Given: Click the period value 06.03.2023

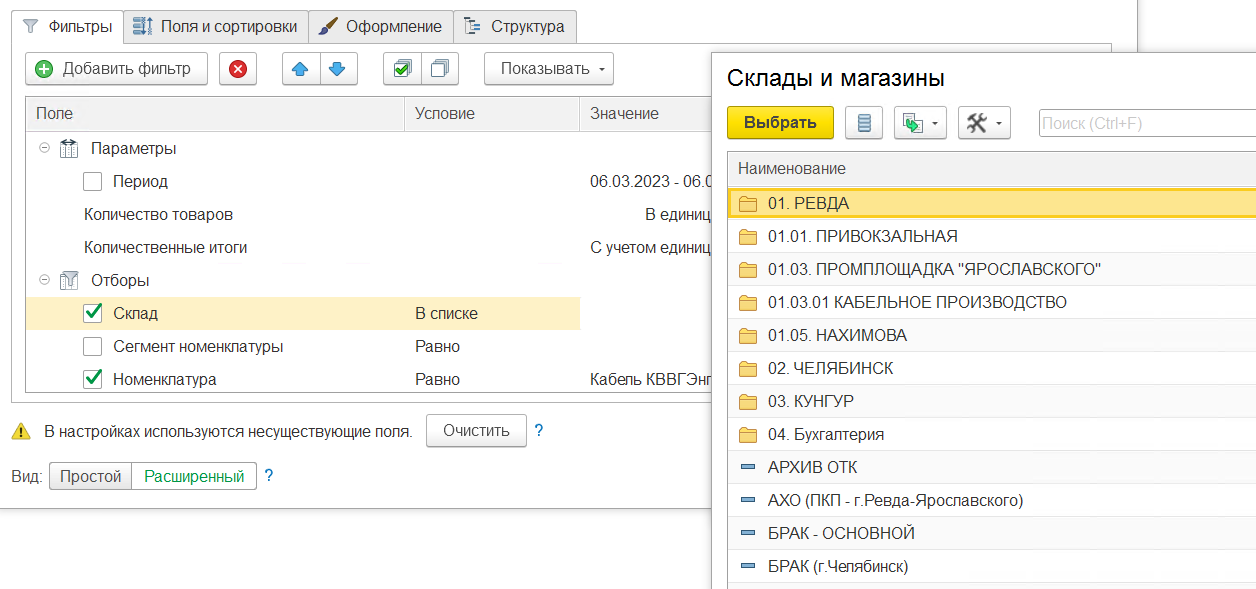Looking at the screenshot, I should click(x=649, y=181).
